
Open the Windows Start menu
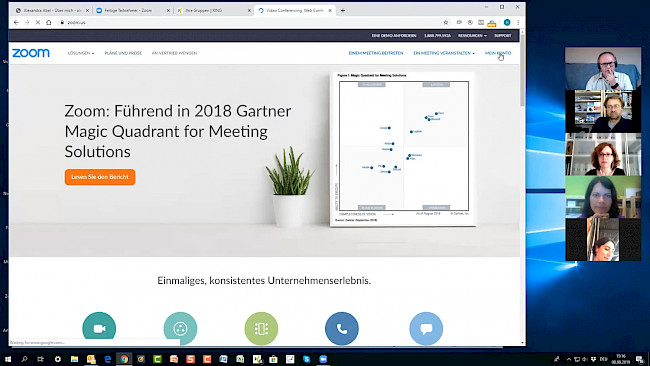pos(7,359)
